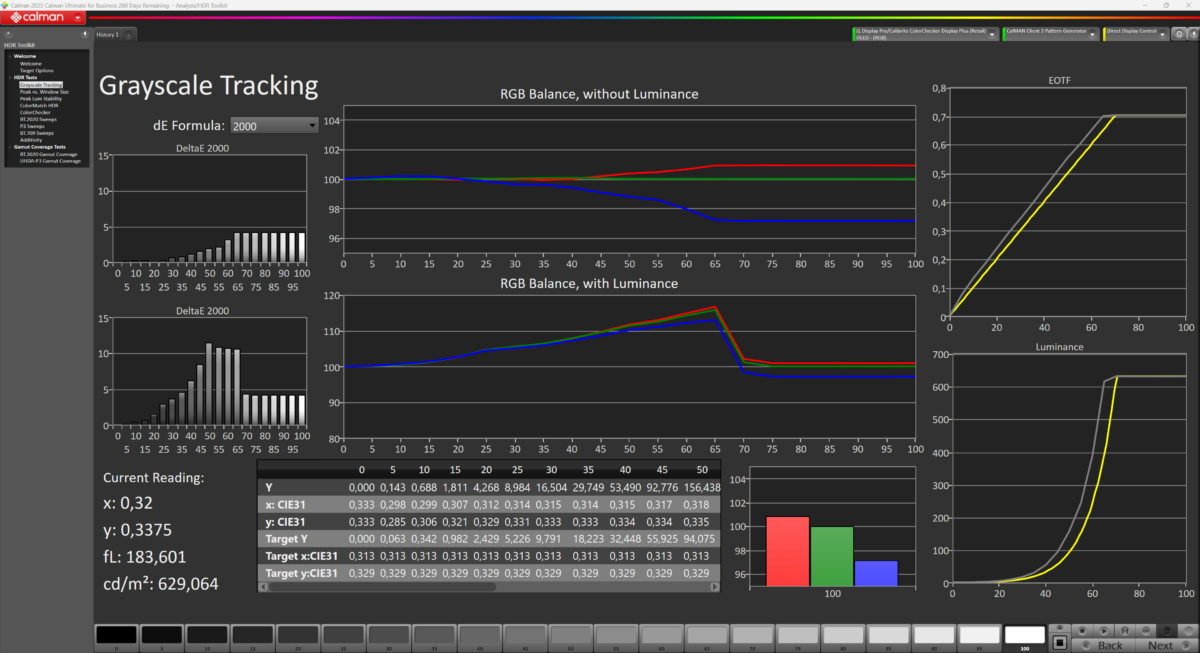Viewport: 1200px width, 653px height.
Task: Open settings gear icon at top right
Action: click(x=1179, y=33)
